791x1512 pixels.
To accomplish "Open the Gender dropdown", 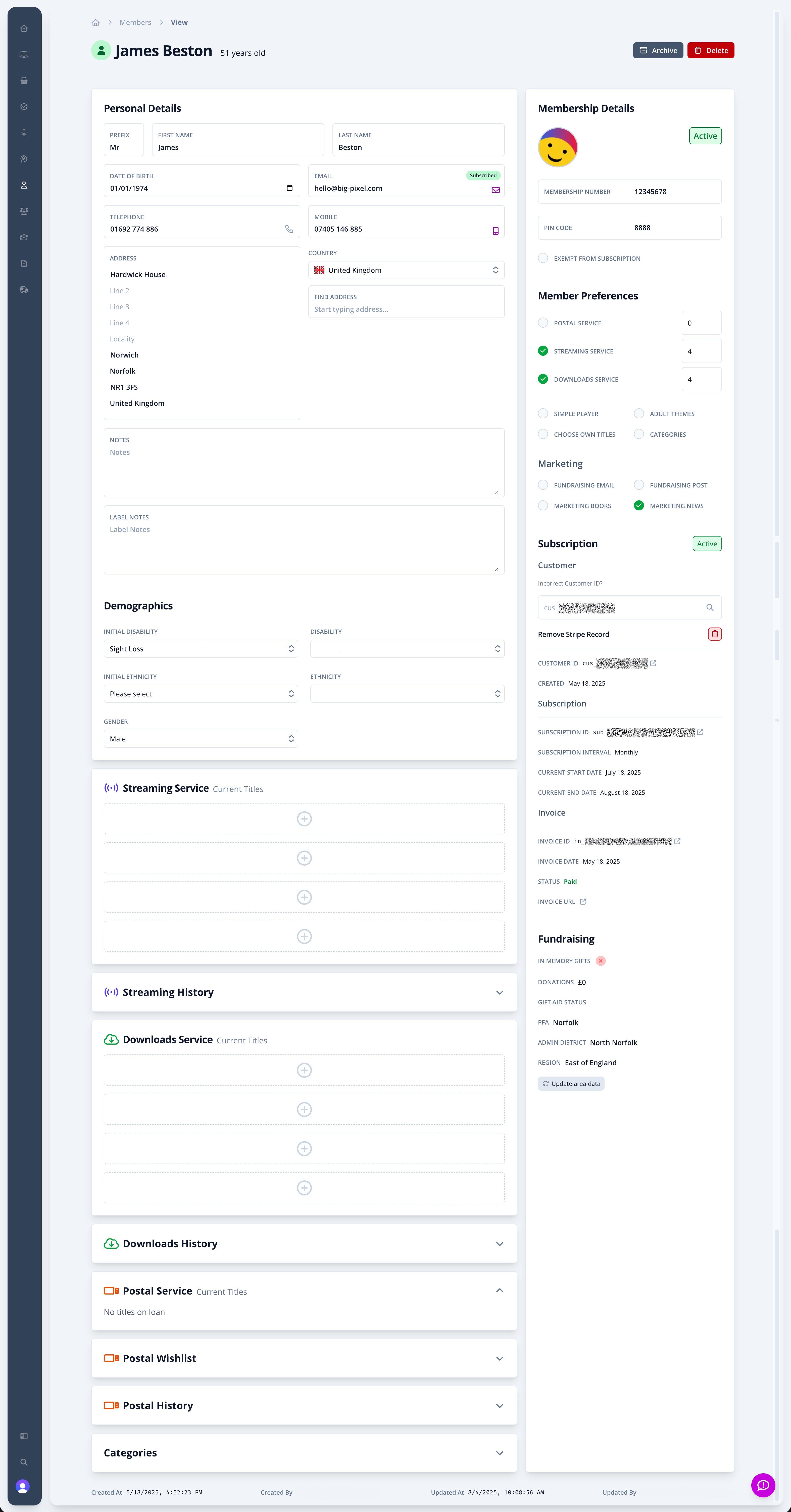I will click(x=201, y=738).
